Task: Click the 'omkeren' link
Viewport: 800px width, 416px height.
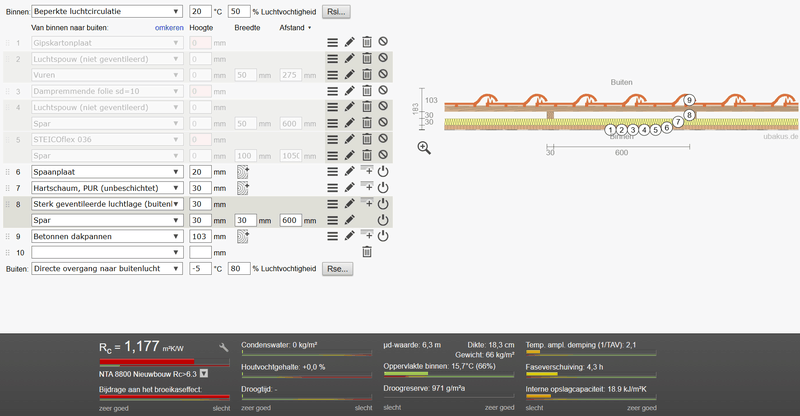Action: pyautogui.click(x=169, y=28)
